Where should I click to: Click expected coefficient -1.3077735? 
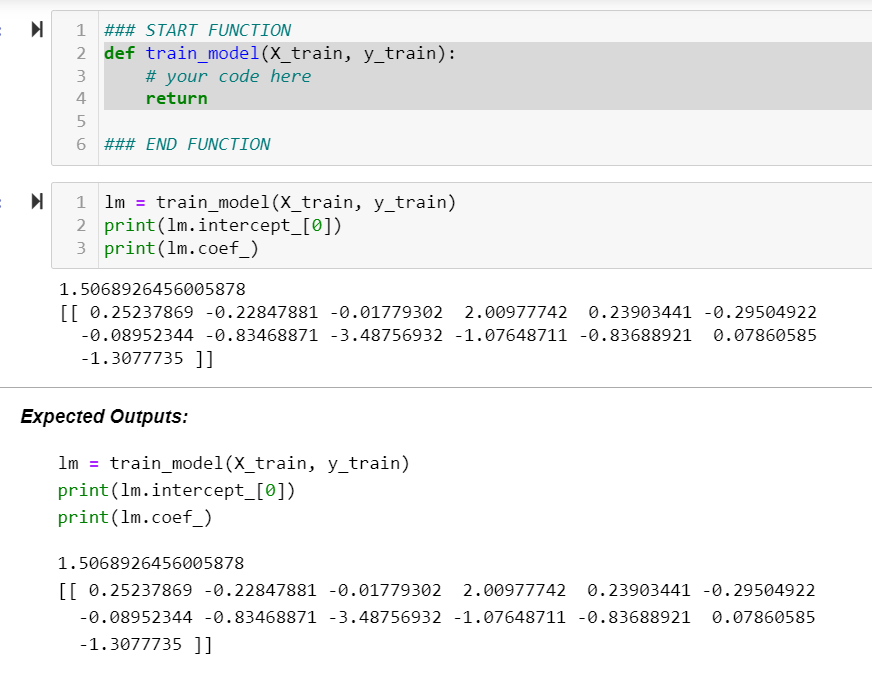click(x=130, y=645)
